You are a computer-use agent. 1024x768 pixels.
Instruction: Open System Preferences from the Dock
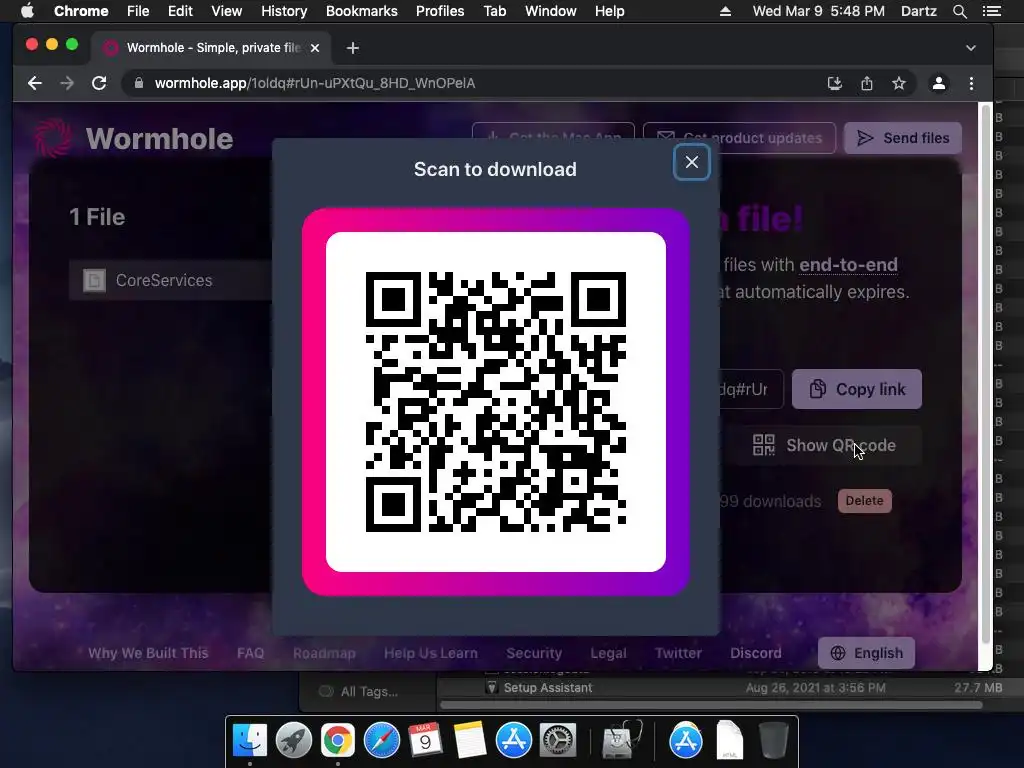(557, 740)
